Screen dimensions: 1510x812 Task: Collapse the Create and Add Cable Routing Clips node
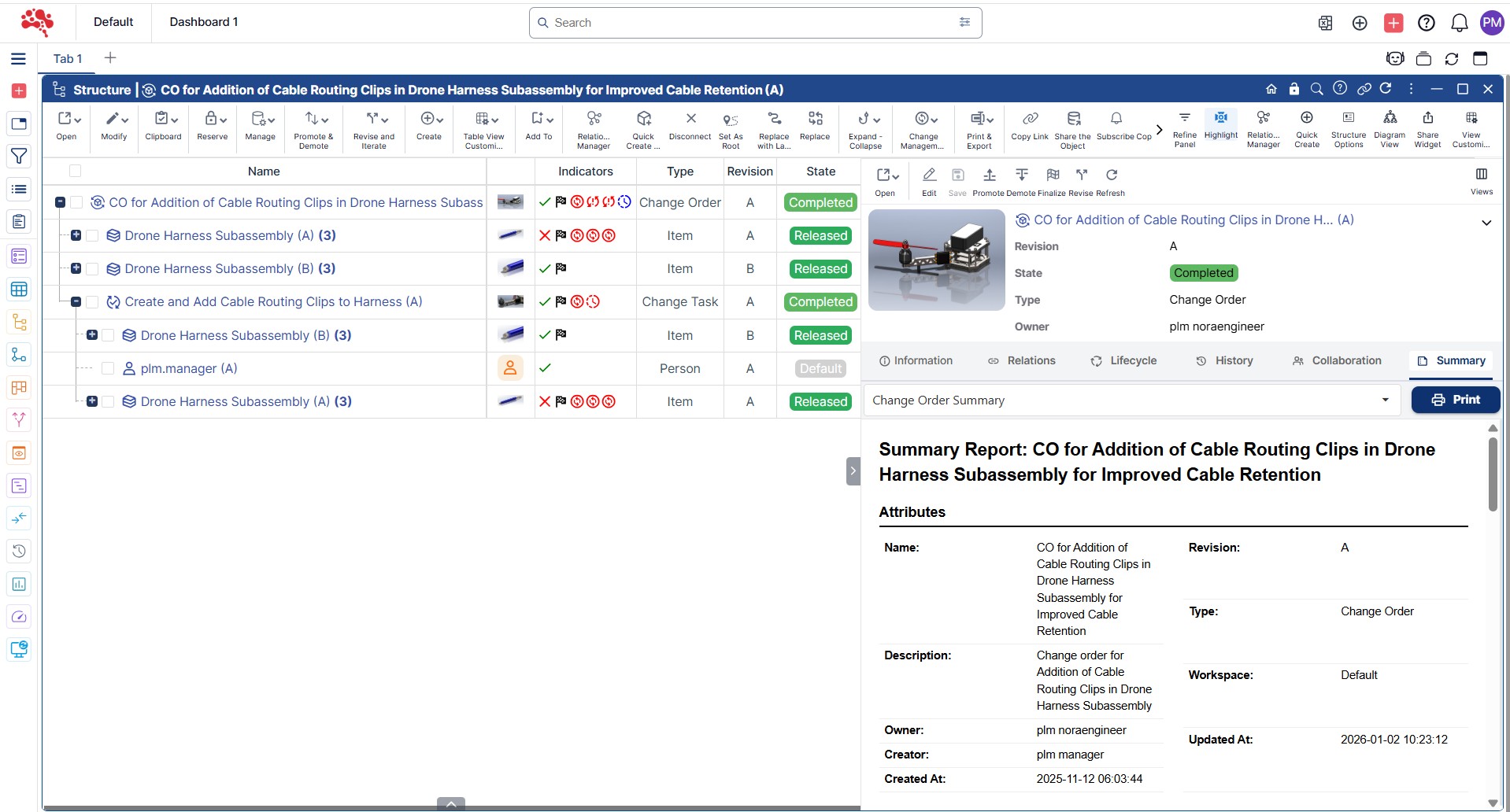pyautogui.click(x=76, y=302)
